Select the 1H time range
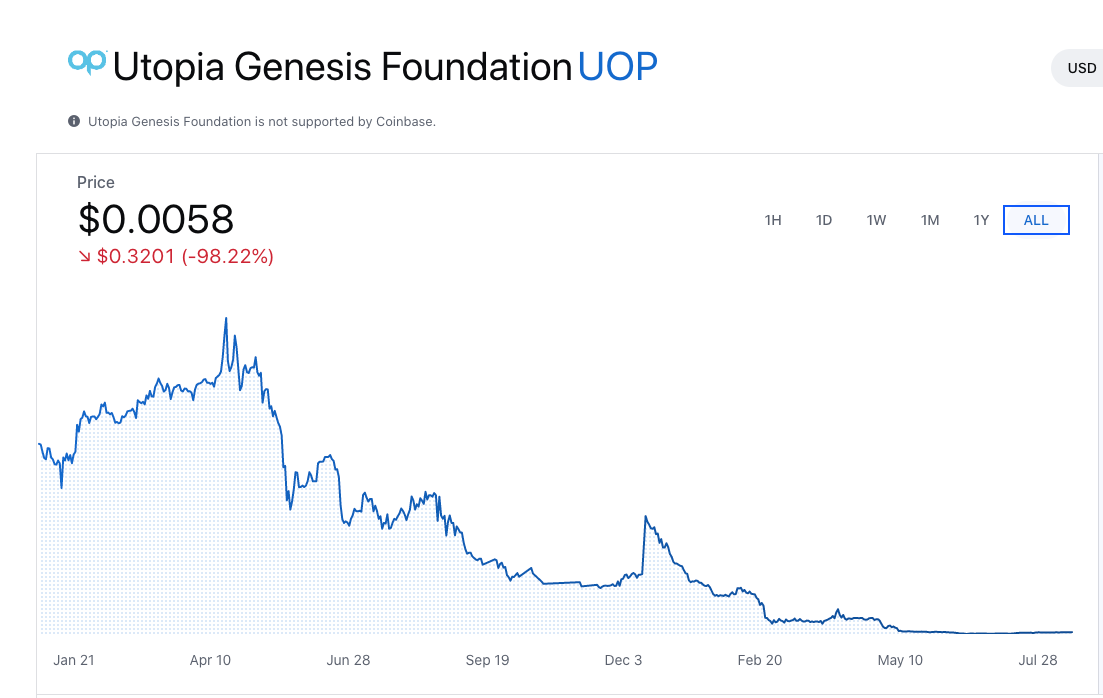Image resolution: width=1103 pixels, height=698 pixels. tap(772, 219)
